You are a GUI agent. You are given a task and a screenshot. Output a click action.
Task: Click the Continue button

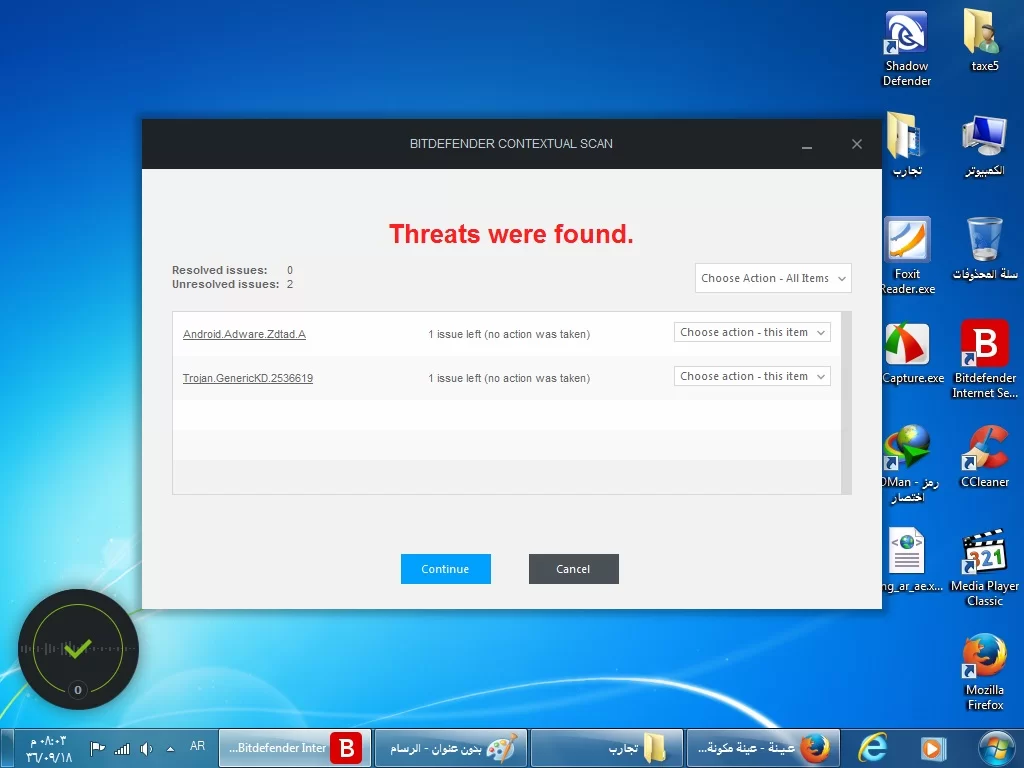point(445,569)
